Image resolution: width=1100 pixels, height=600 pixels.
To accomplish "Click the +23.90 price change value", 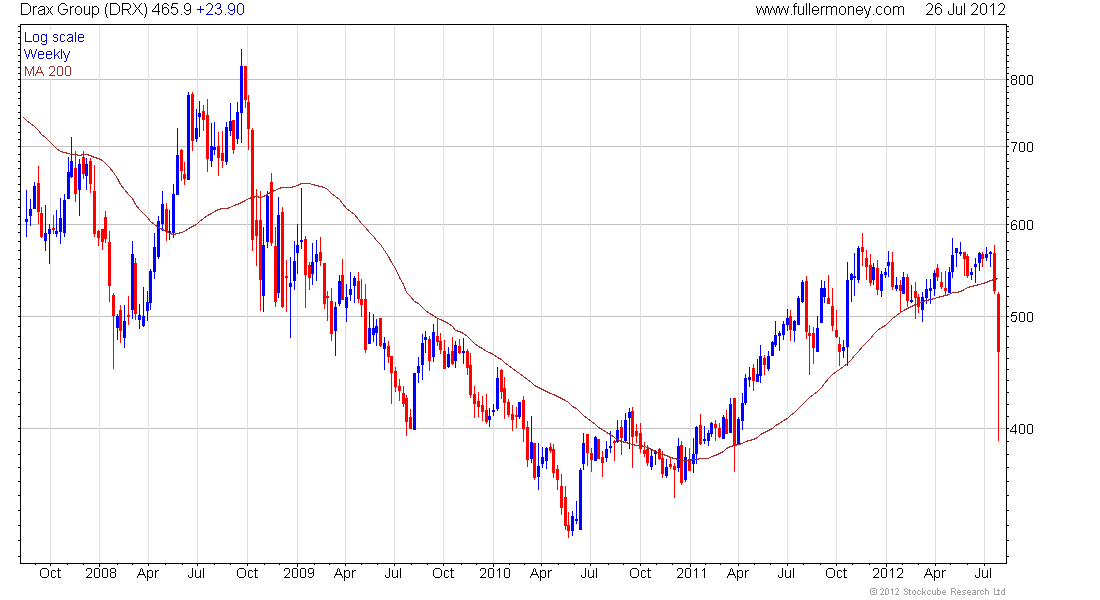I will pyautogui.click(x=220, y=10).
